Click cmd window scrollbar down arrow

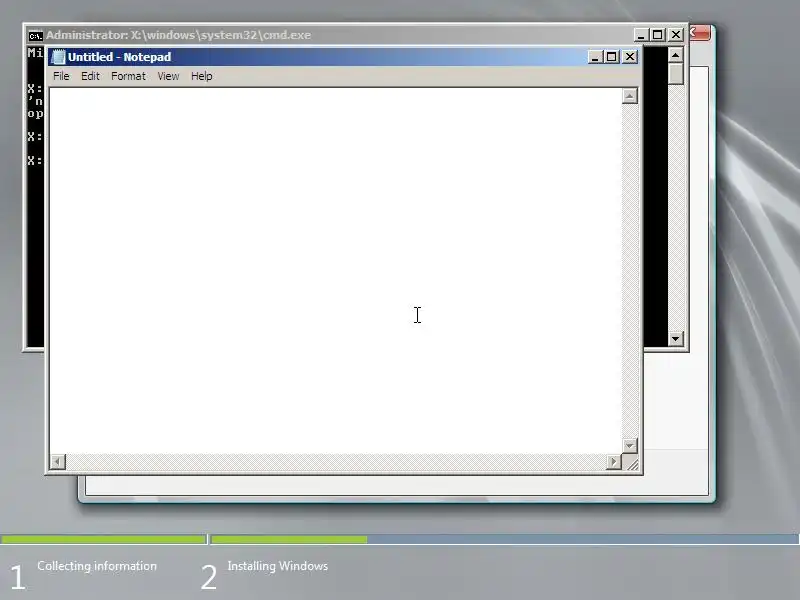676,338
